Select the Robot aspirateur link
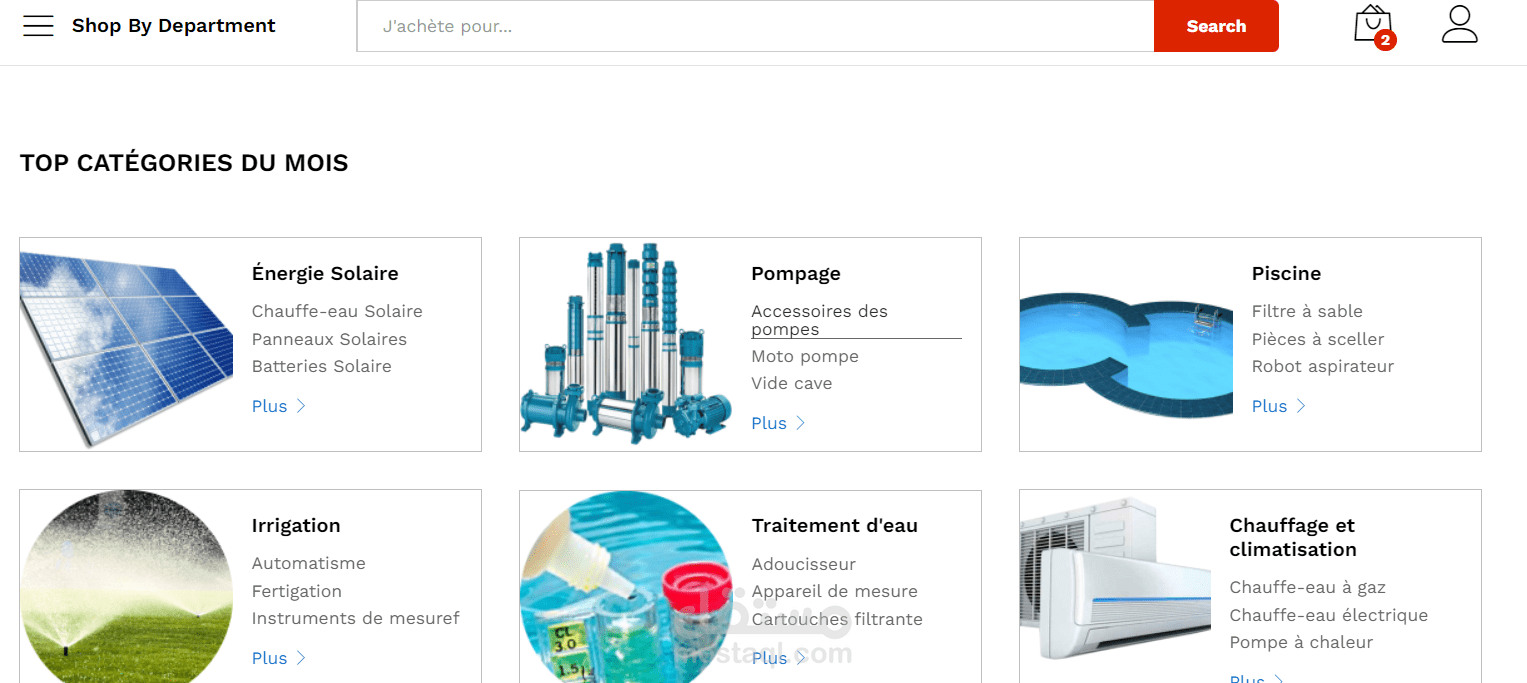1527x683 pixels. [1323, 366]
